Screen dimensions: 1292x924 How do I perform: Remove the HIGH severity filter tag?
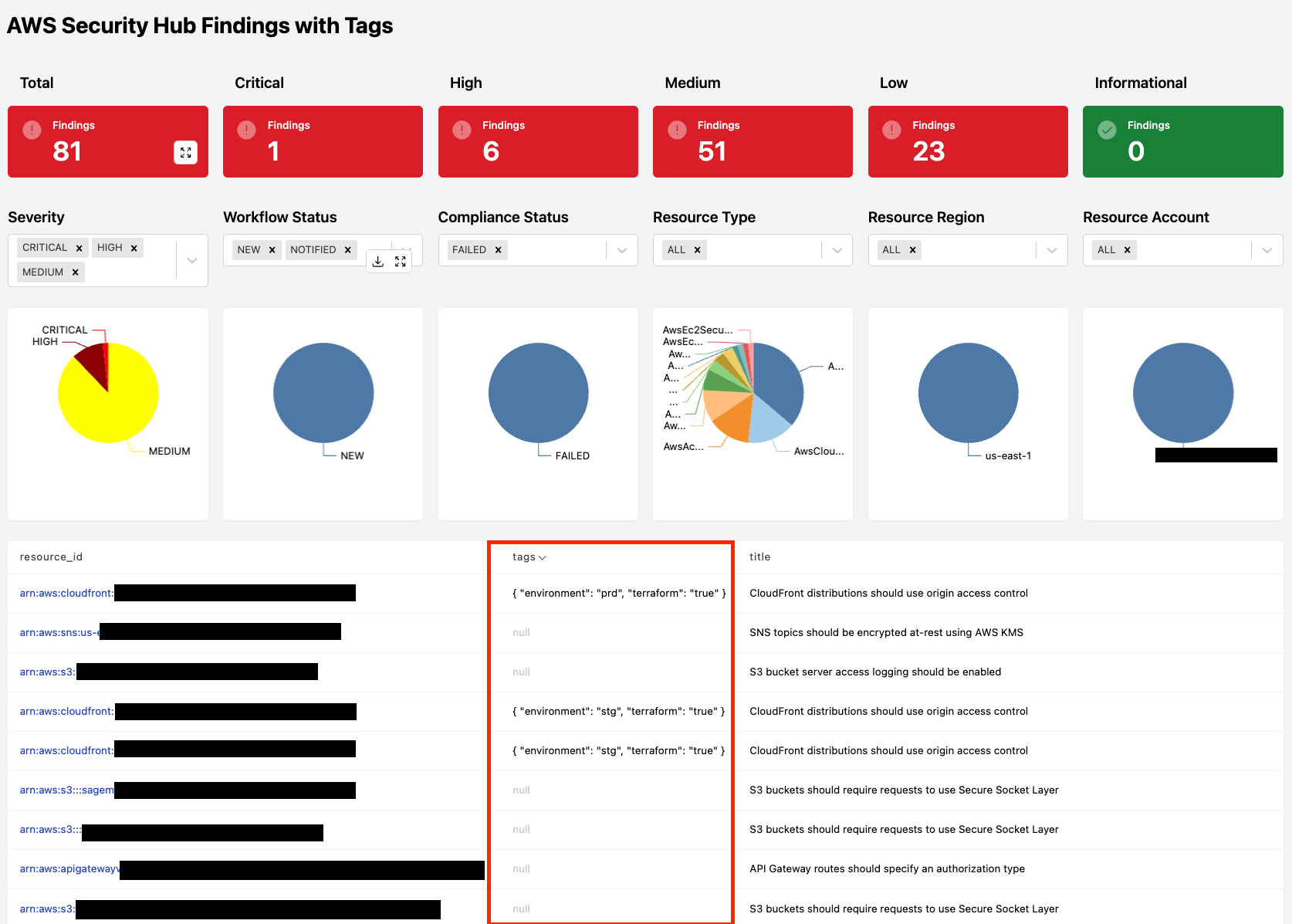click(x=134, y=248)
